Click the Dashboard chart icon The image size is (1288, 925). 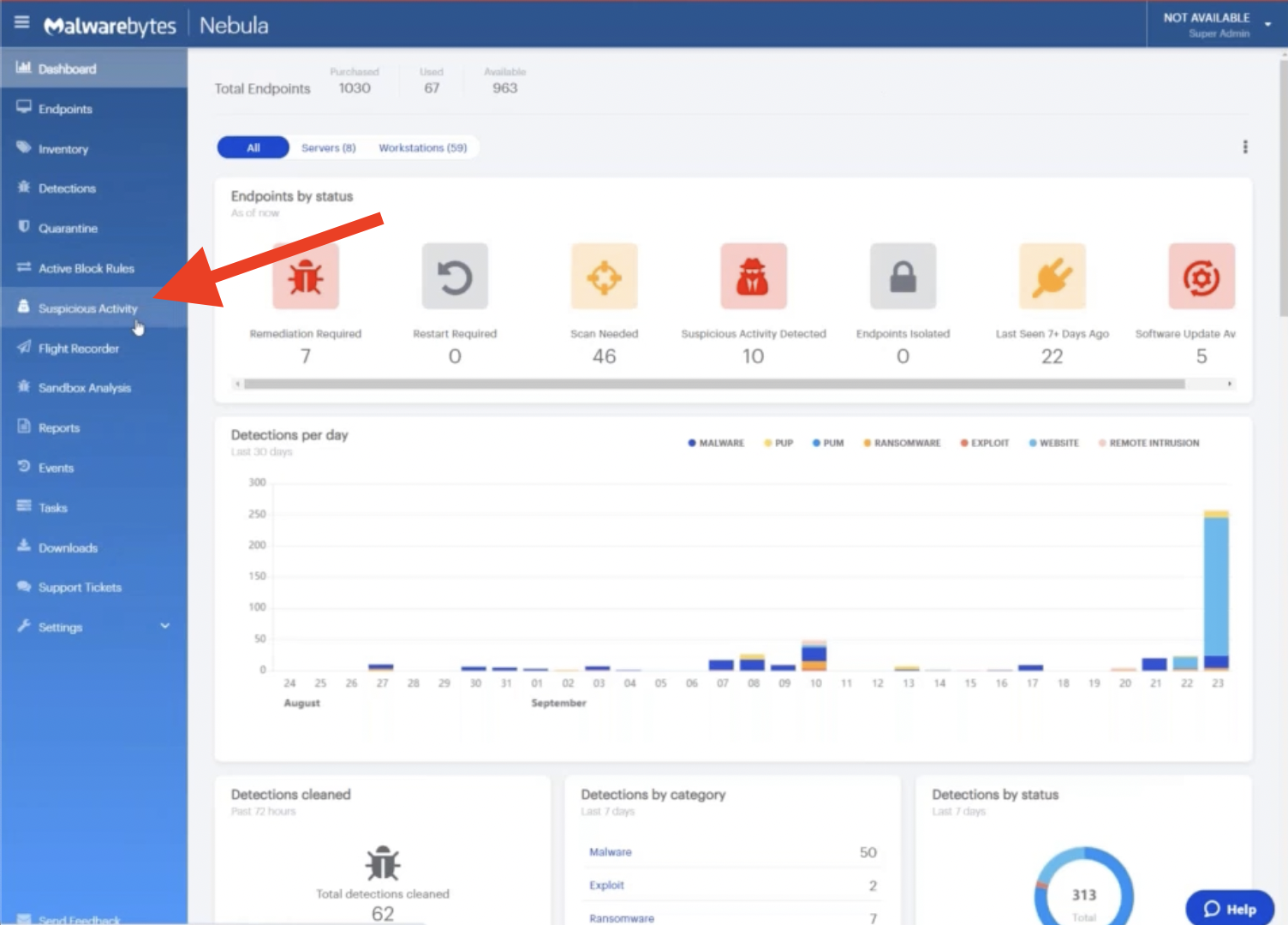[x=23, y=68]
